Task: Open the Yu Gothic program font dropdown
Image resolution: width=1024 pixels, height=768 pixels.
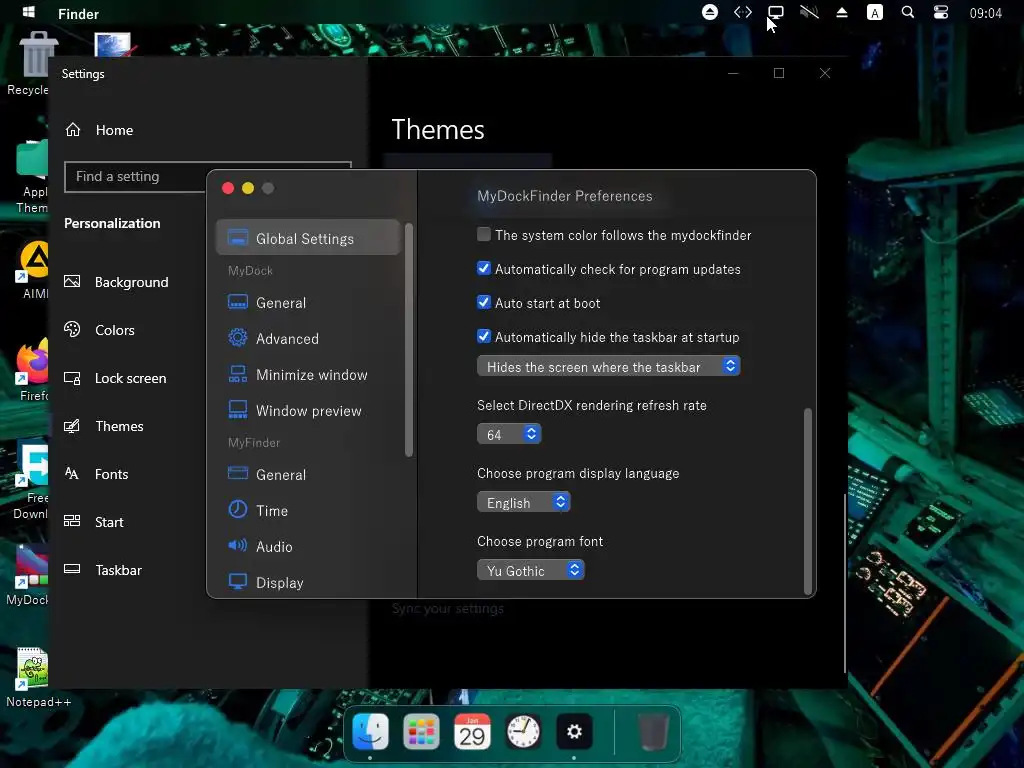Action: coord(531,570)
